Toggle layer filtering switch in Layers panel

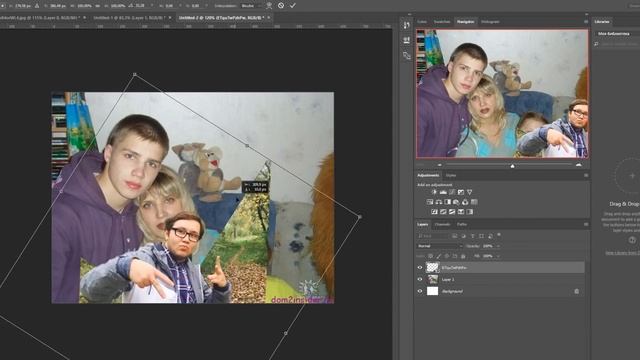click(499, 235)
